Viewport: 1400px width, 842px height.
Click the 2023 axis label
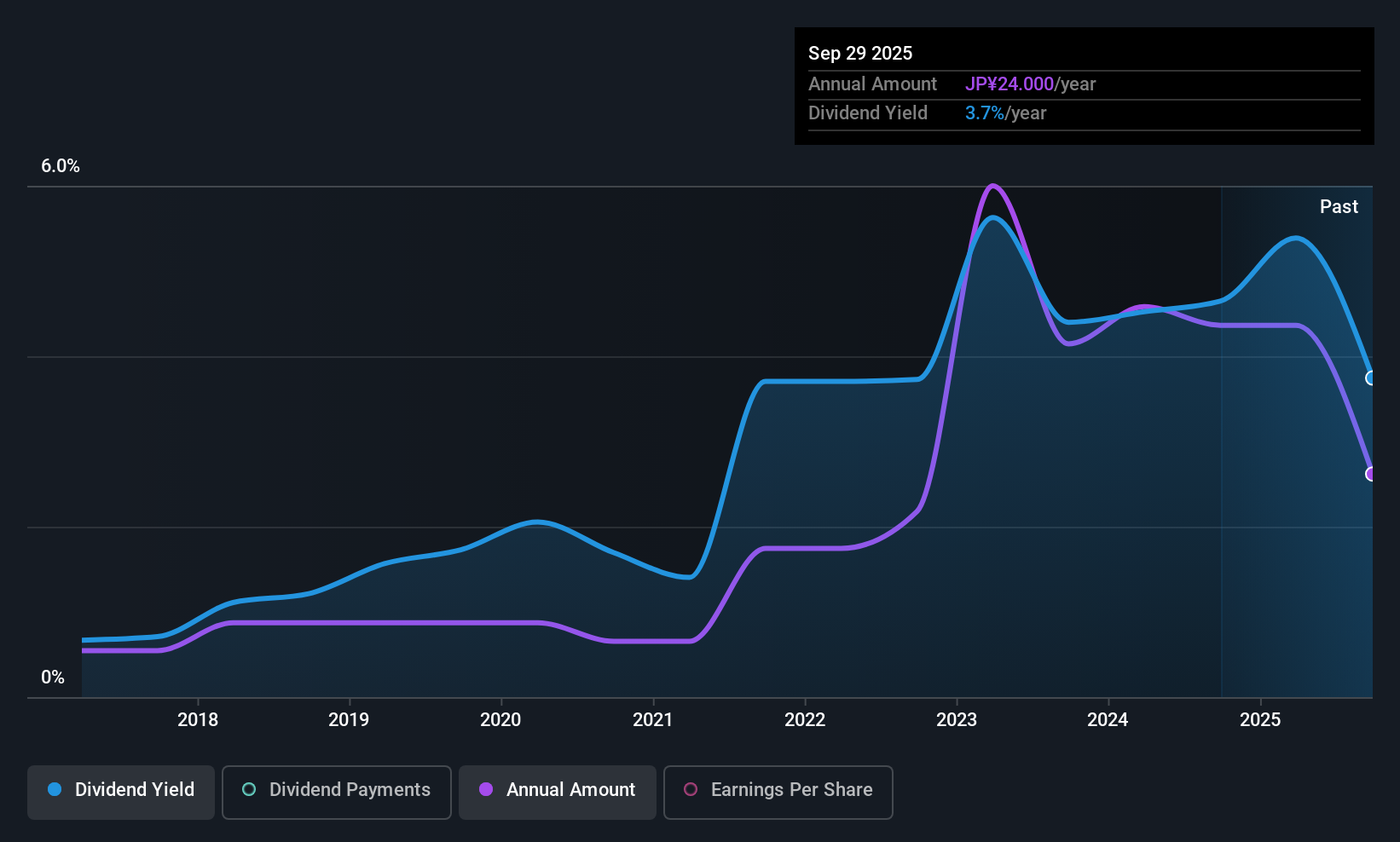[957, 719]
